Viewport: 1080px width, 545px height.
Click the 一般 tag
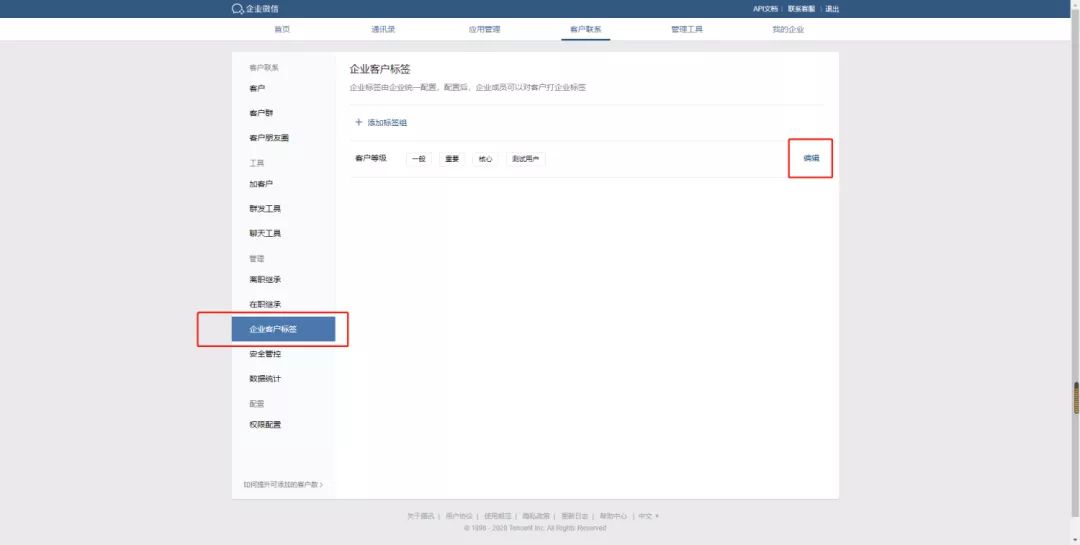pyautogui.click(x=419, y=159)
